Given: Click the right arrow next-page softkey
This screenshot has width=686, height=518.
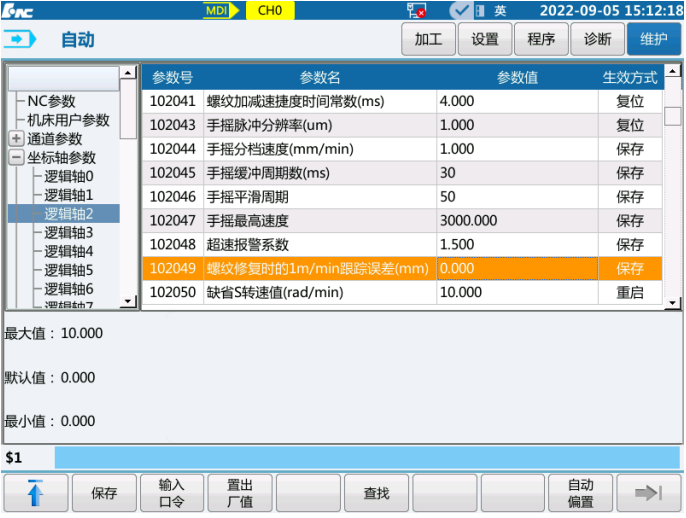Looking at the screenshot, I should [649, 493].
